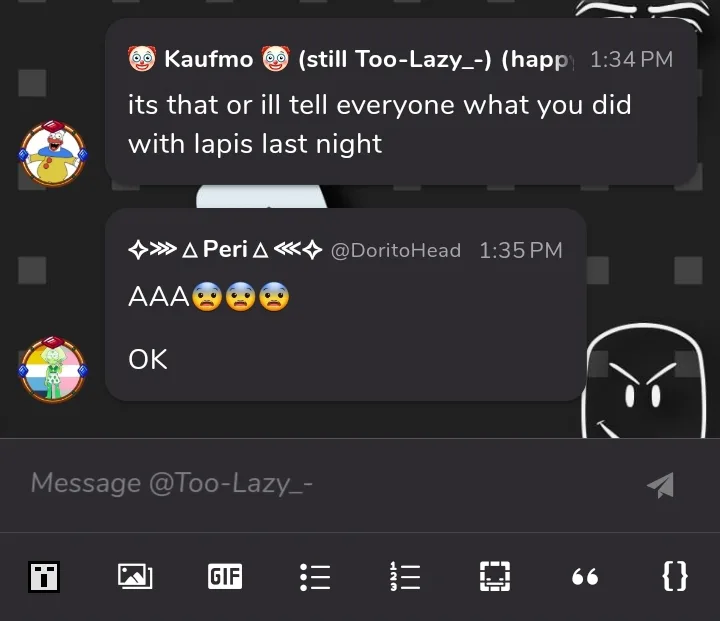Insert a block quote
Image resolution: width=720 pixels, height=621 pixels.
coord(585,577)
